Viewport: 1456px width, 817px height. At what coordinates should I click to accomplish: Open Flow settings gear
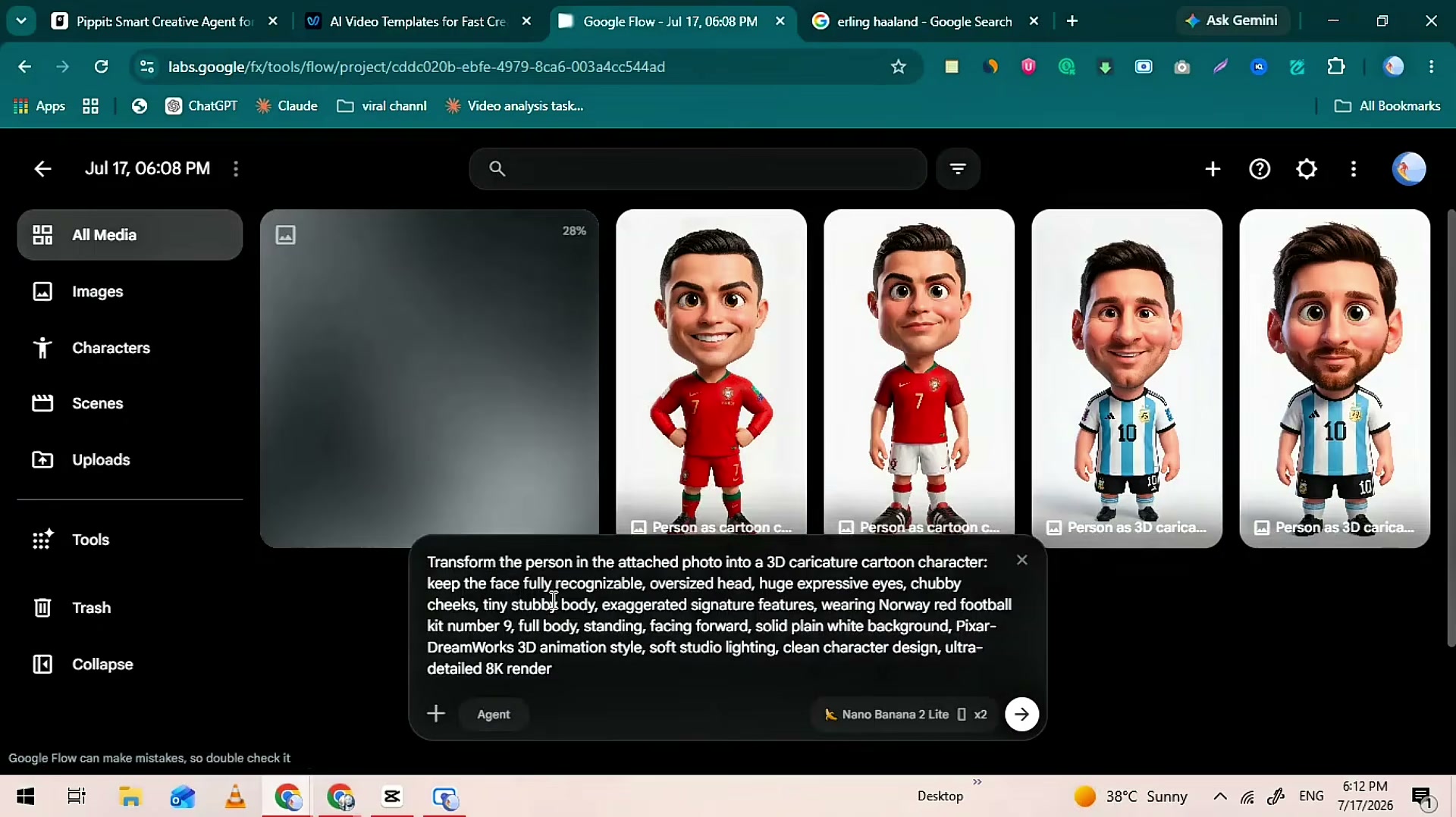click(x=1307, y=168)
